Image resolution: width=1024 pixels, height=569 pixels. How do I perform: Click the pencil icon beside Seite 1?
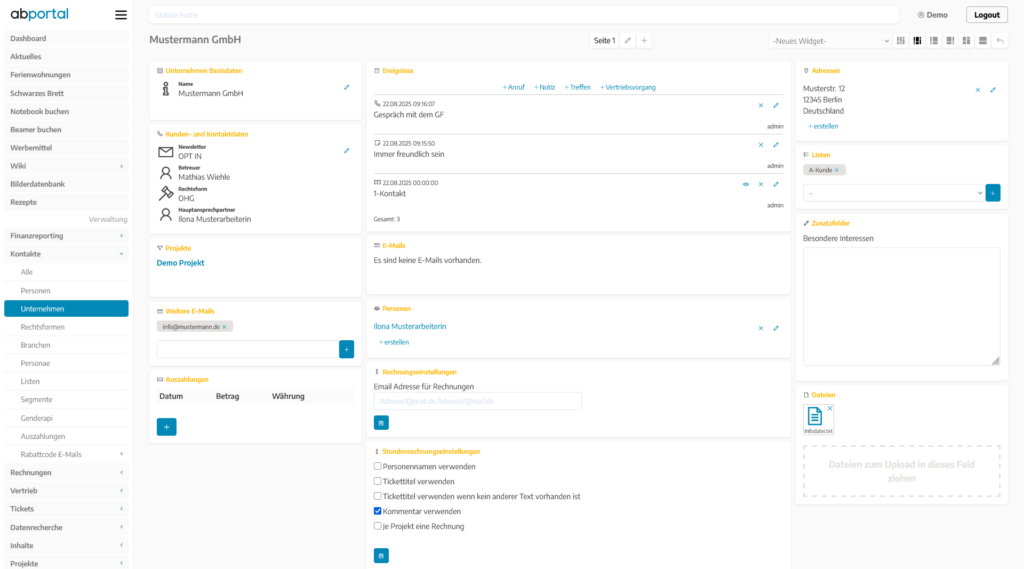628,41
